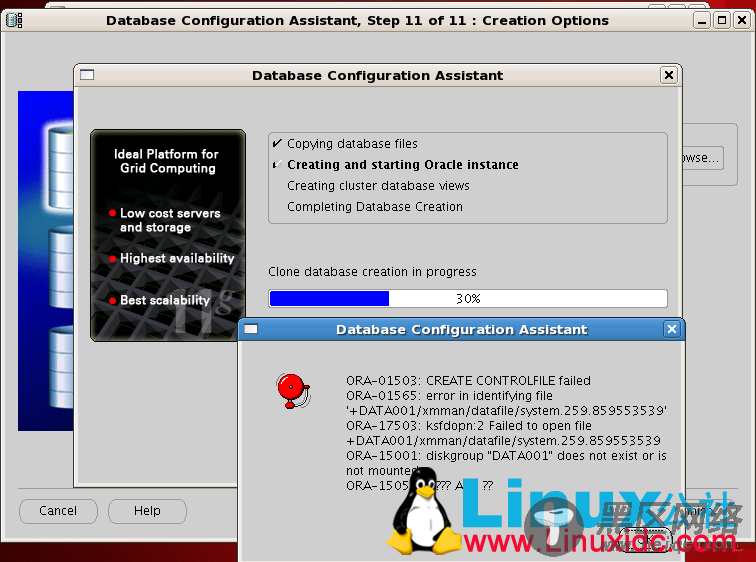Click 'Low cost servers and storage' bullet
Image resolution: width=756 pixels, height=562 pixels.
click(x=170, y=220)
